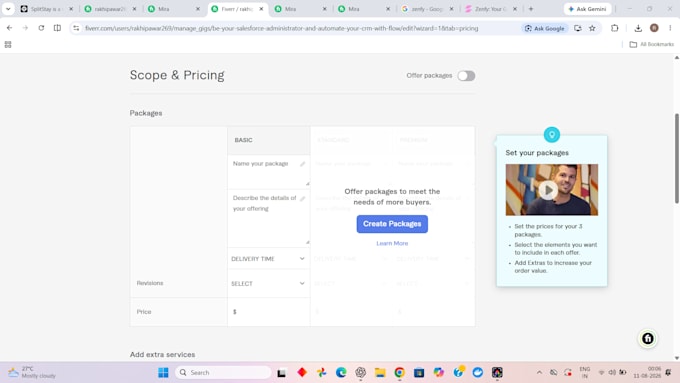Image resolution: width=680 pixels, height=383 pixels.
Task: Click the install app screen icon
Action: (578, 28)
